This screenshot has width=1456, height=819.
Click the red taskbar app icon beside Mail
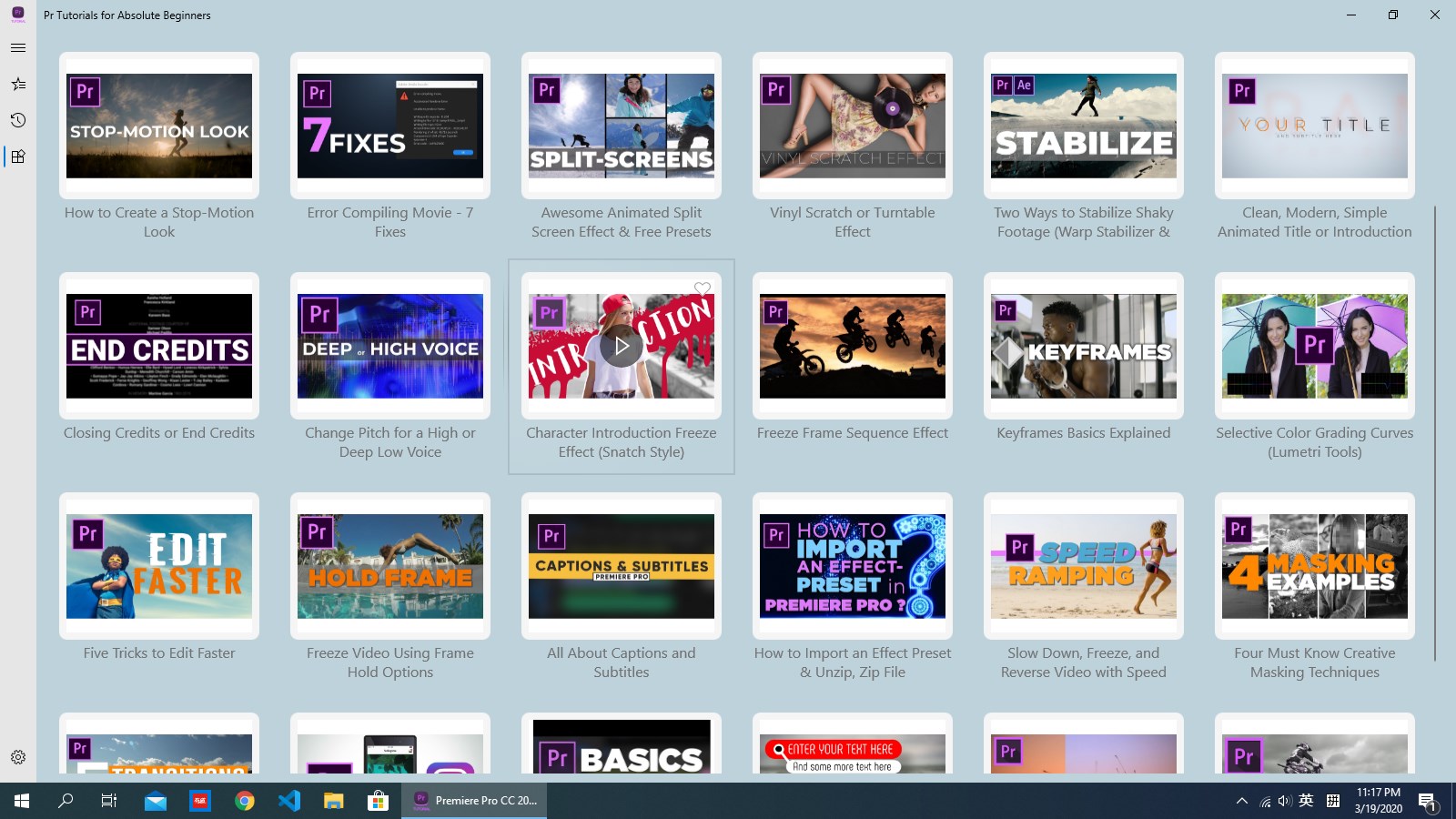(x=200, y=801)
